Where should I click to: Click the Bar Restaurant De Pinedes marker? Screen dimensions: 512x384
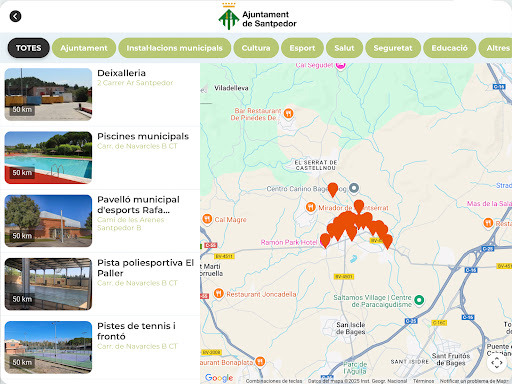click(288, 114)
